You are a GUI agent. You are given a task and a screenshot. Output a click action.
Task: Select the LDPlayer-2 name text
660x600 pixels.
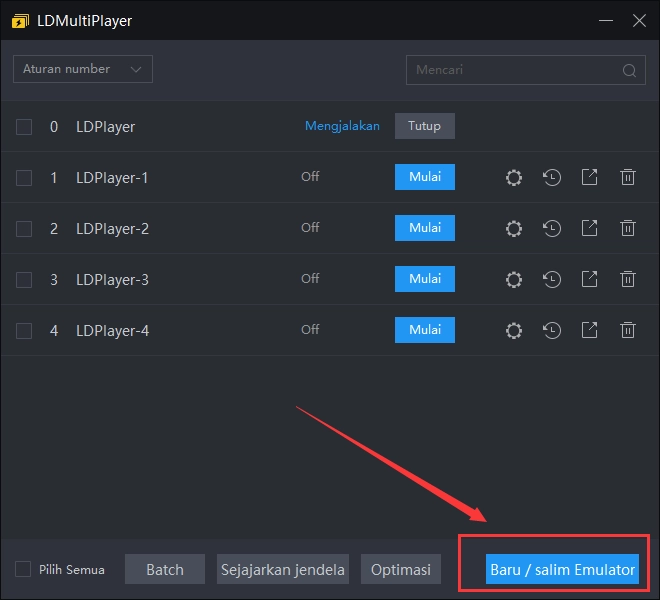[x=112, y=229]
